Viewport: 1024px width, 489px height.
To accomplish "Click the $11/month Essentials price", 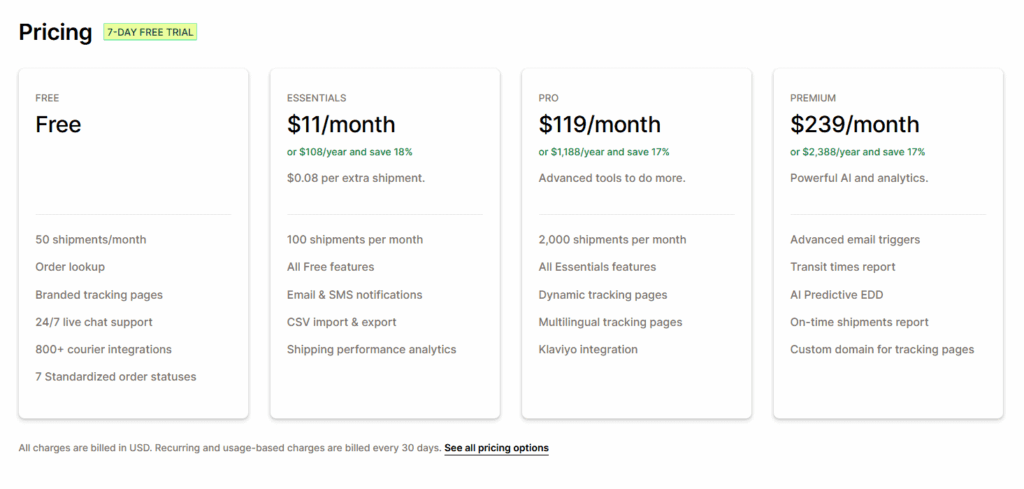I will click(341, 124).
